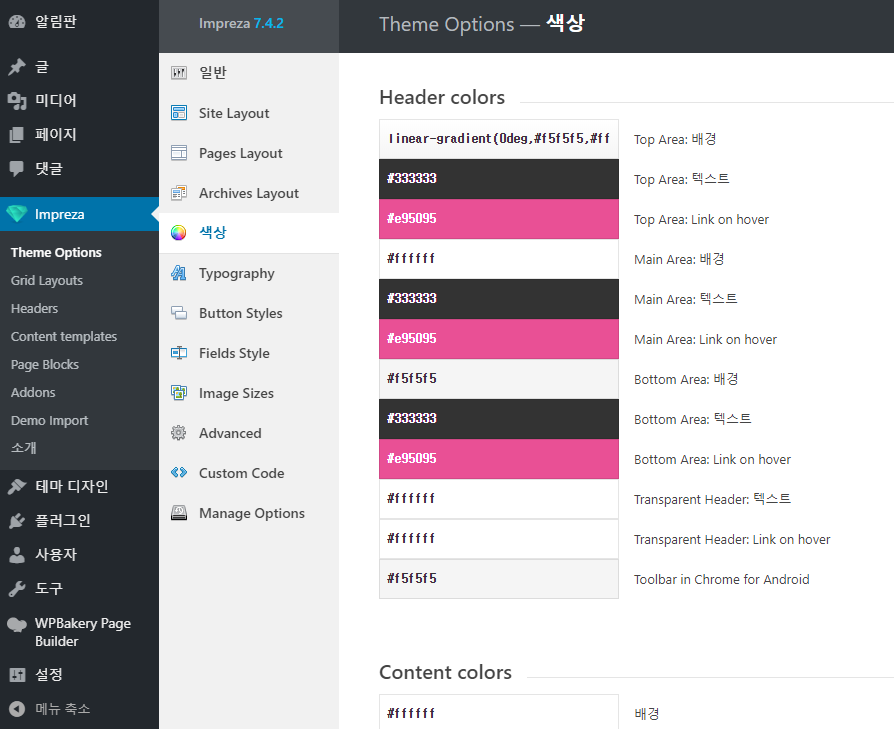Open 소개 submenu link

(x=23, y=448)
